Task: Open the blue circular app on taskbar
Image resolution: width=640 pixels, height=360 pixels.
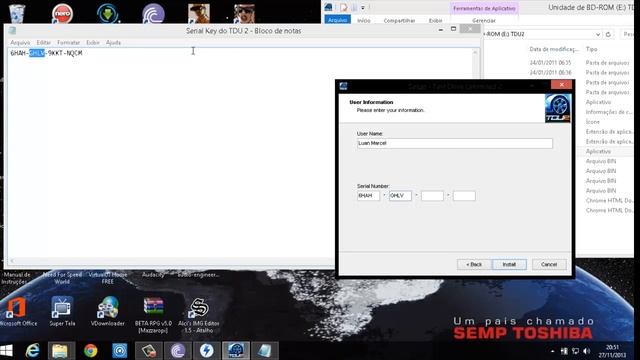Action: (120, 351)
